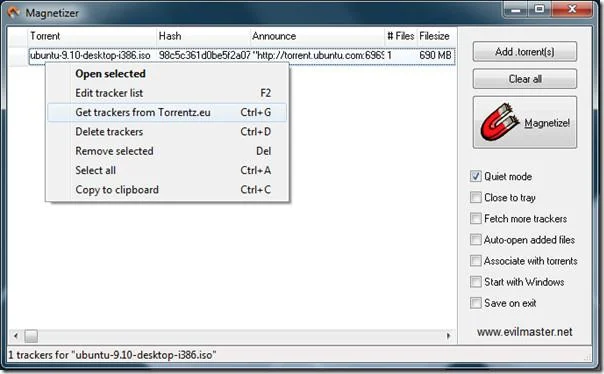Tick the Auto-open added files checkbox

(x=476, y=240)
